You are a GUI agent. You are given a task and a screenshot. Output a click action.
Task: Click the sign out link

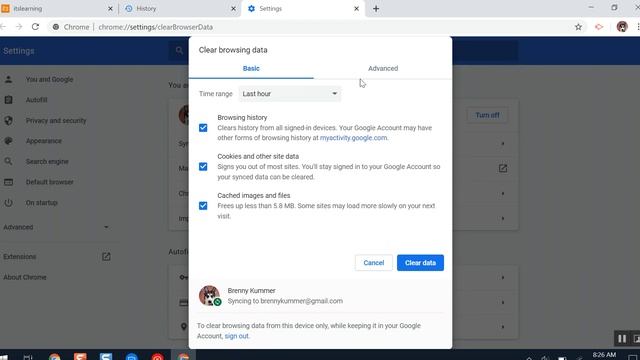[x=236, y=336]
